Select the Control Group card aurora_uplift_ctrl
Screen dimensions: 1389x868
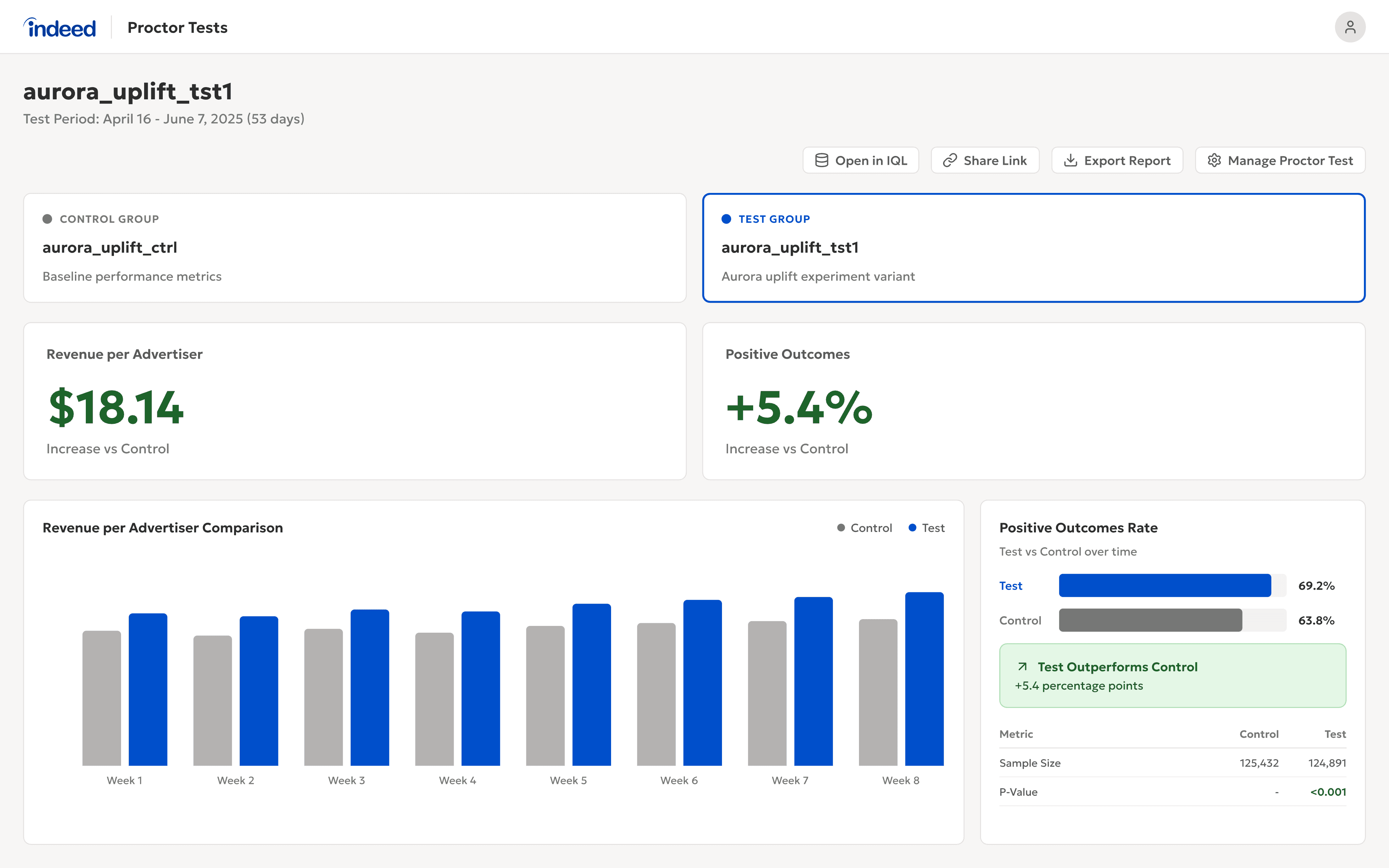point(355,248)
